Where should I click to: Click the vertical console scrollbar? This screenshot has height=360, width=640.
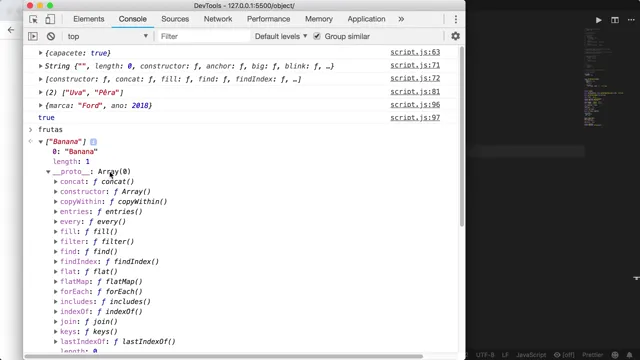pyautogui.click(x=462, y=137)
